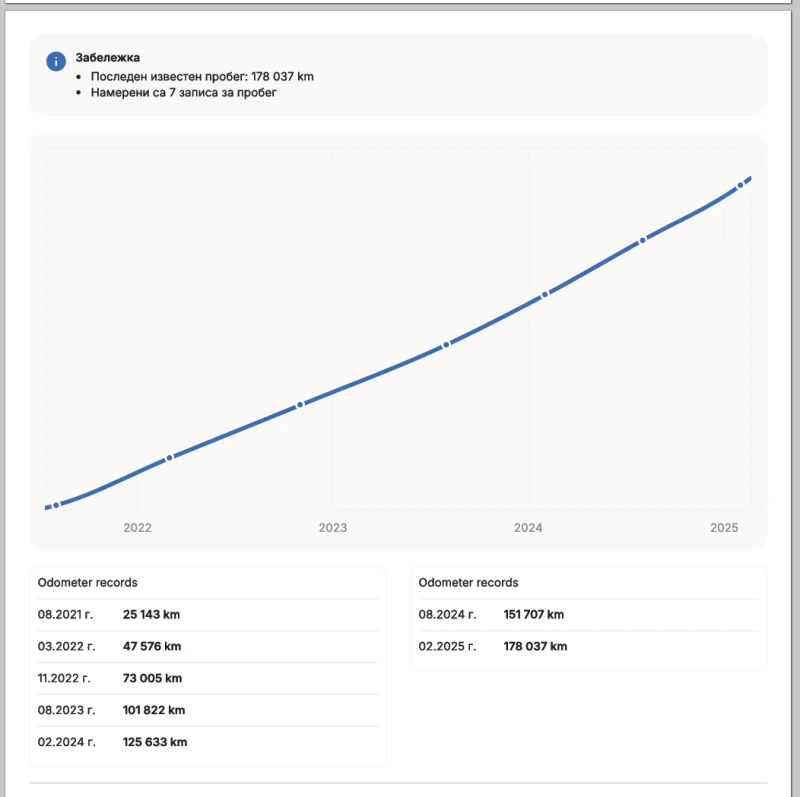The width and height of the screenshot is (800, 797).
Task: Select the second chart data point, just after 2022
Action: tap(170, 457)
